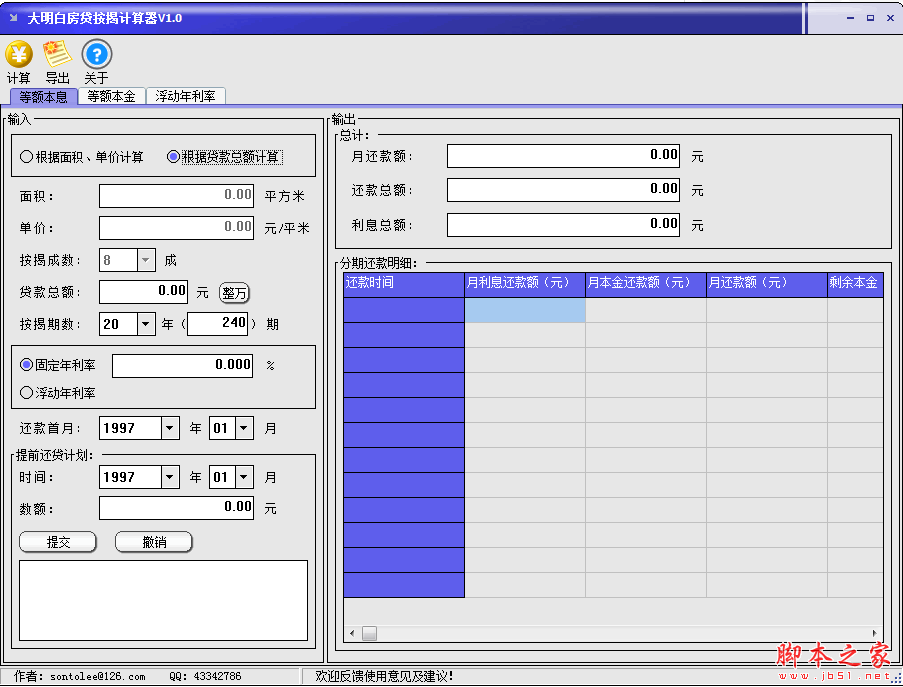The height and width of the screenshot is (687, 903).
Task: Click the QQ: 43342786 status text
Action: 205,677
